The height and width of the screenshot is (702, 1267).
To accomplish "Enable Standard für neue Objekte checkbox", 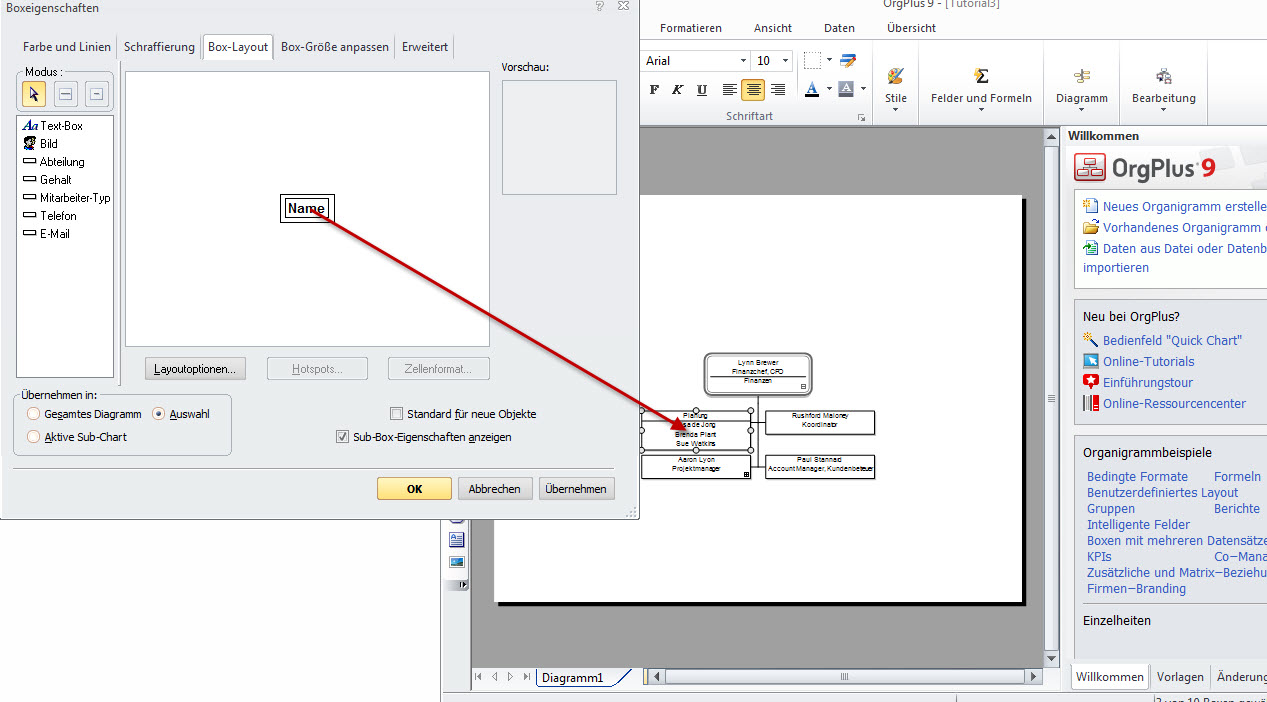I will point(397,414).
